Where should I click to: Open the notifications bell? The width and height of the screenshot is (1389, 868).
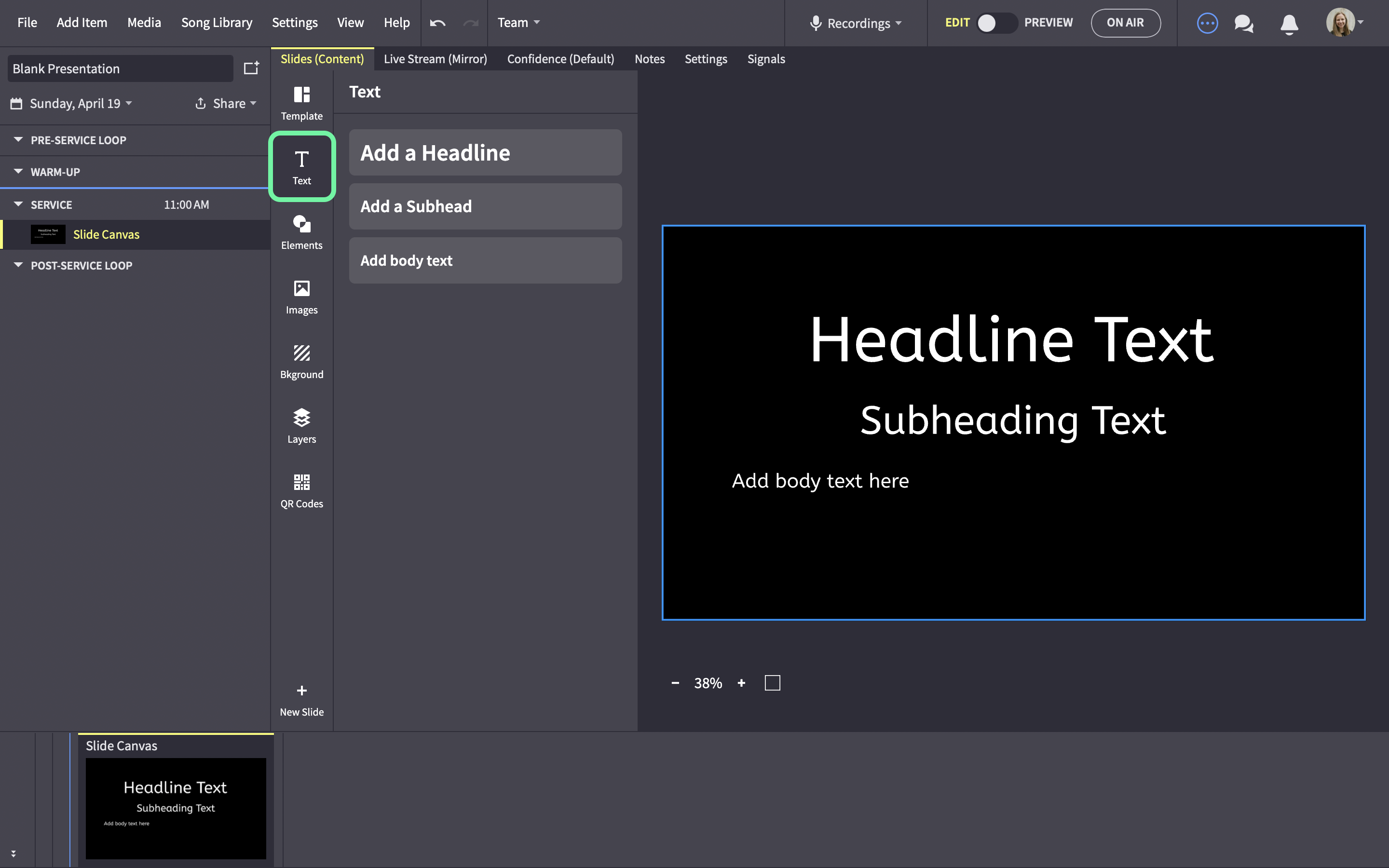(1289, 24)
